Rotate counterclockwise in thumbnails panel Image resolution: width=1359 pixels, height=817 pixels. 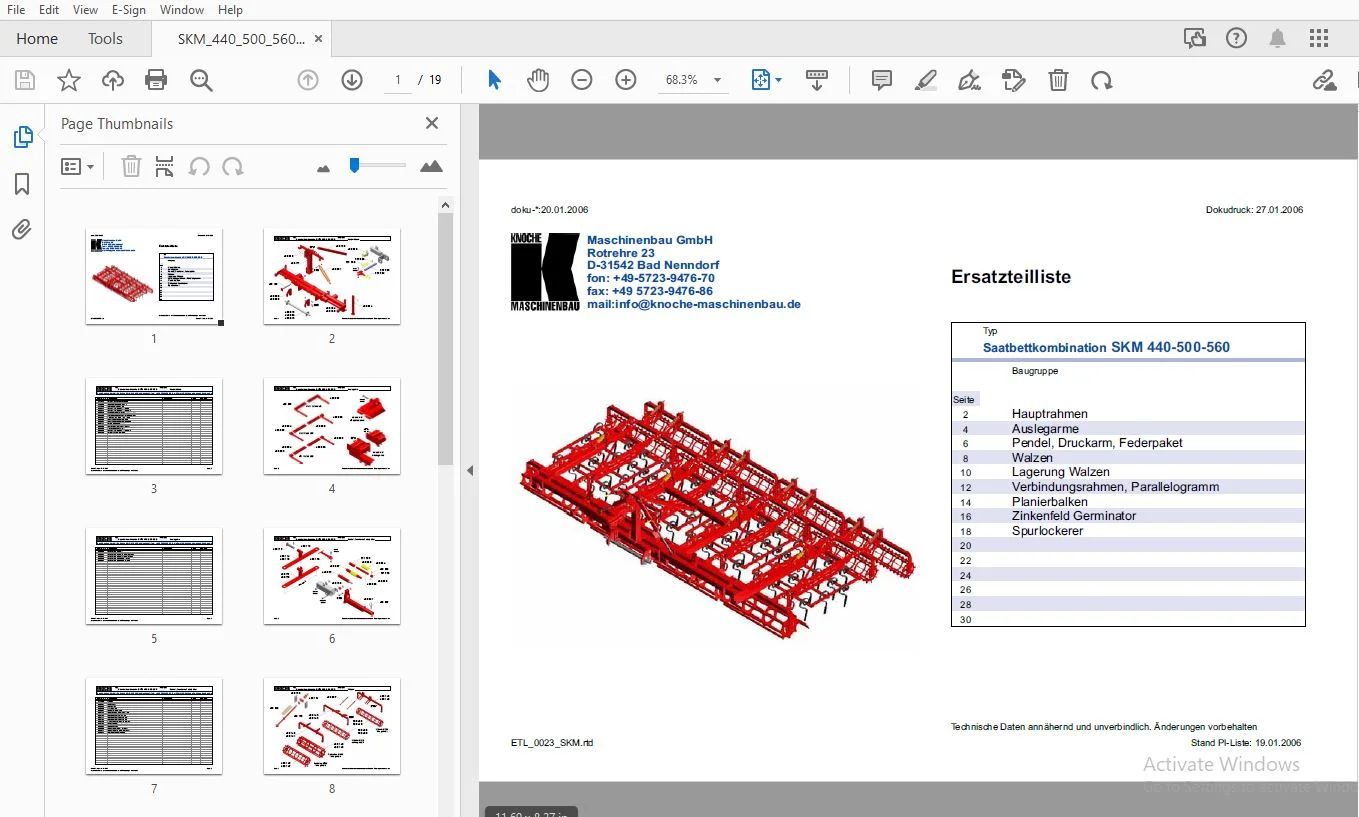click(x=199, y=166)
